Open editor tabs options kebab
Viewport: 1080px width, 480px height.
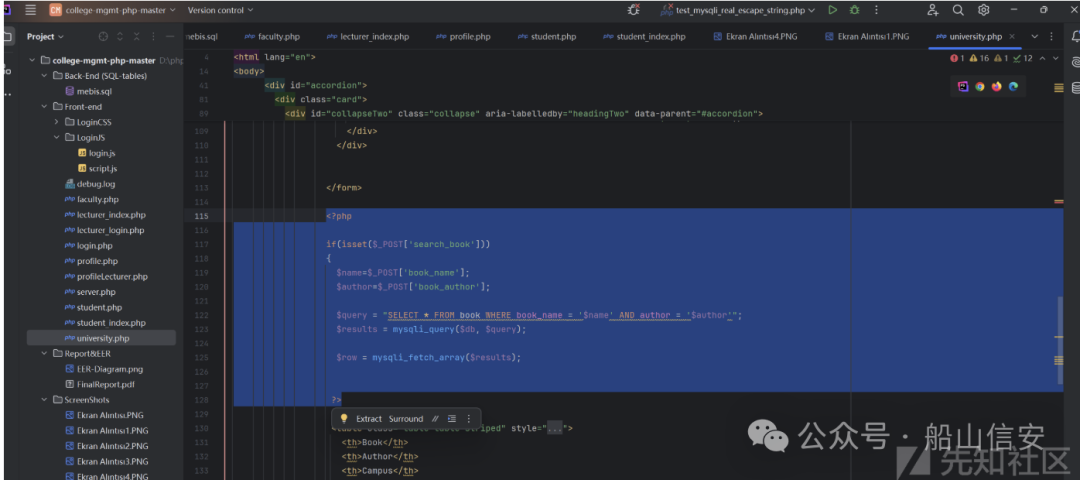tap(1051, 36)
